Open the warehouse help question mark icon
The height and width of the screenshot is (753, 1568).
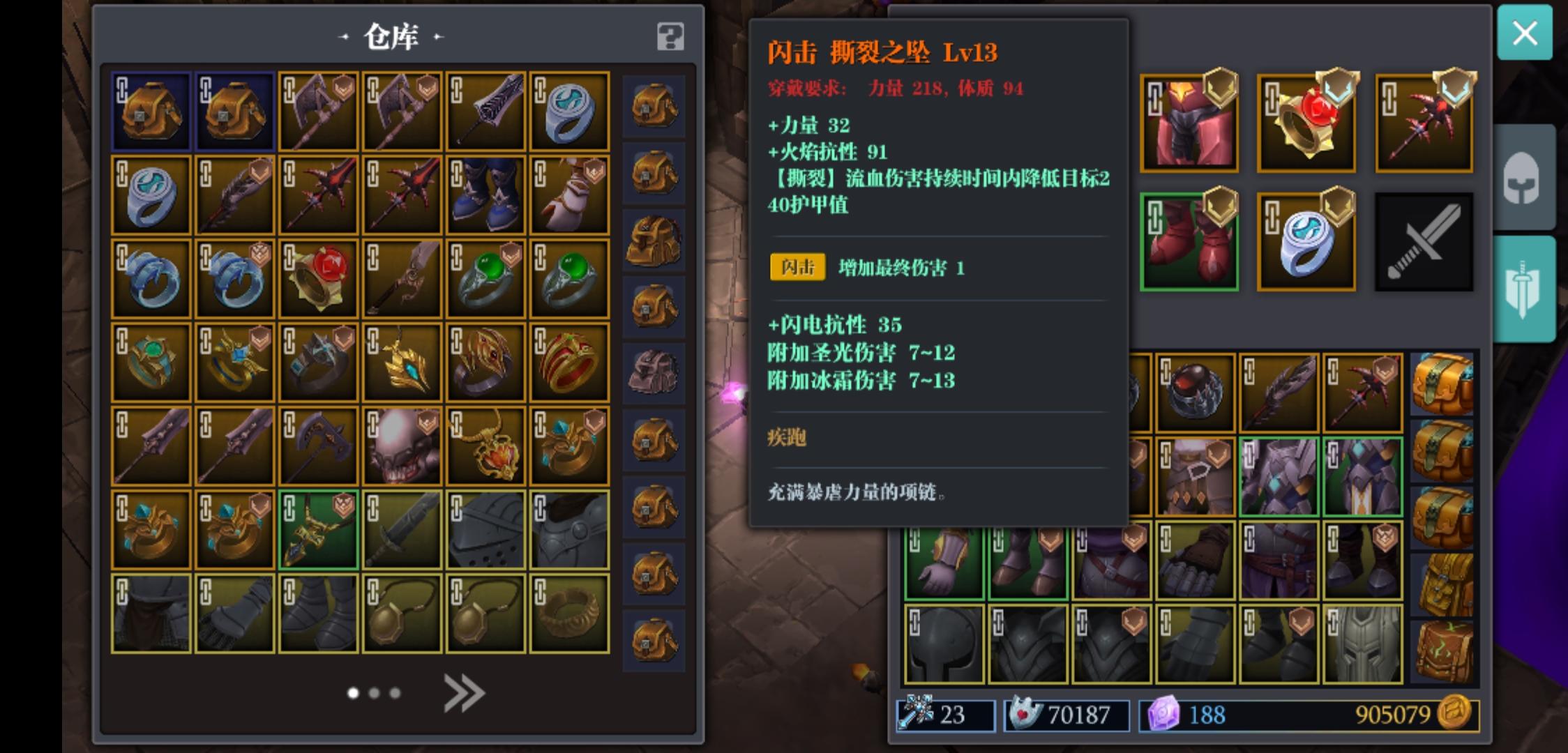pyautogui.click(x=670, y=36)
